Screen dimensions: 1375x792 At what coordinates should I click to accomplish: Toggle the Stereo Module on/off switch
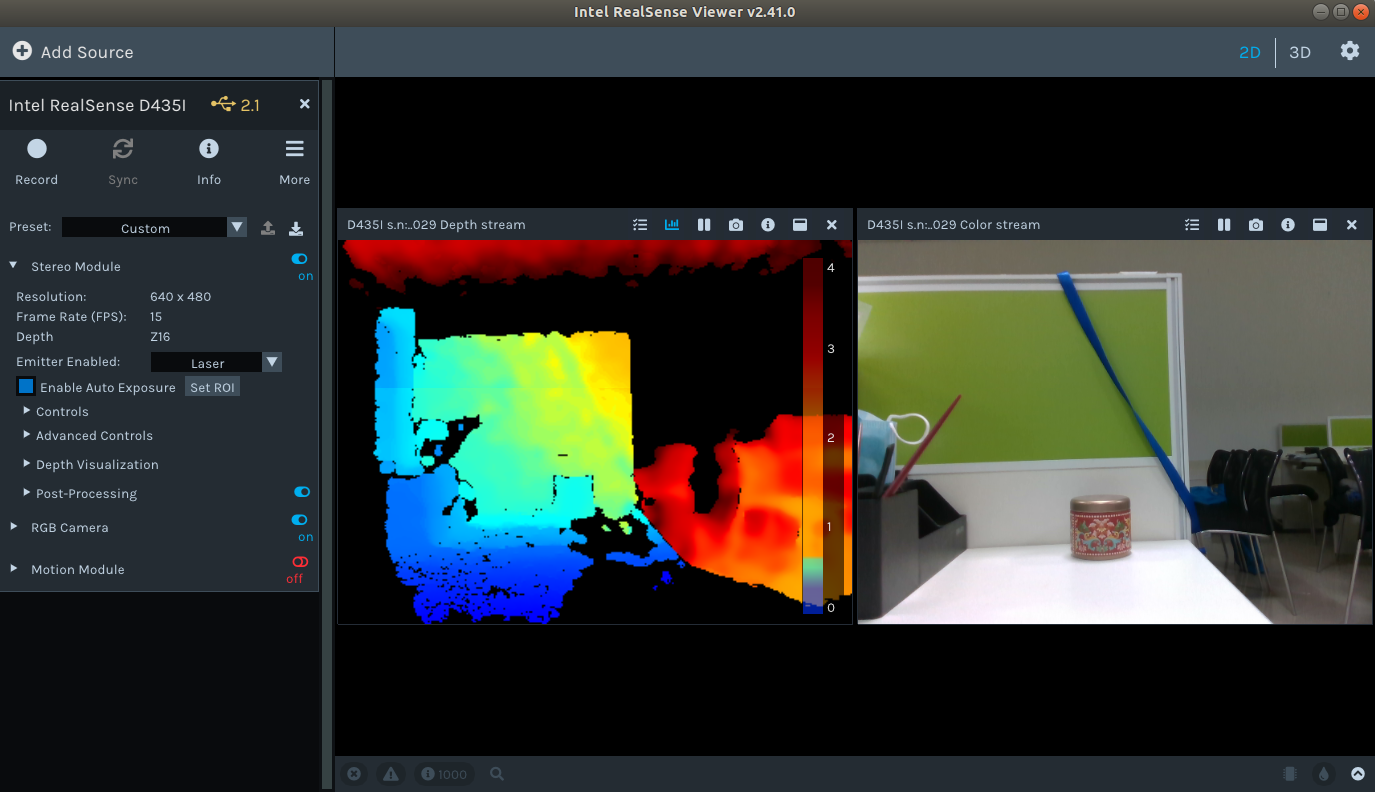tap(299, 259)
